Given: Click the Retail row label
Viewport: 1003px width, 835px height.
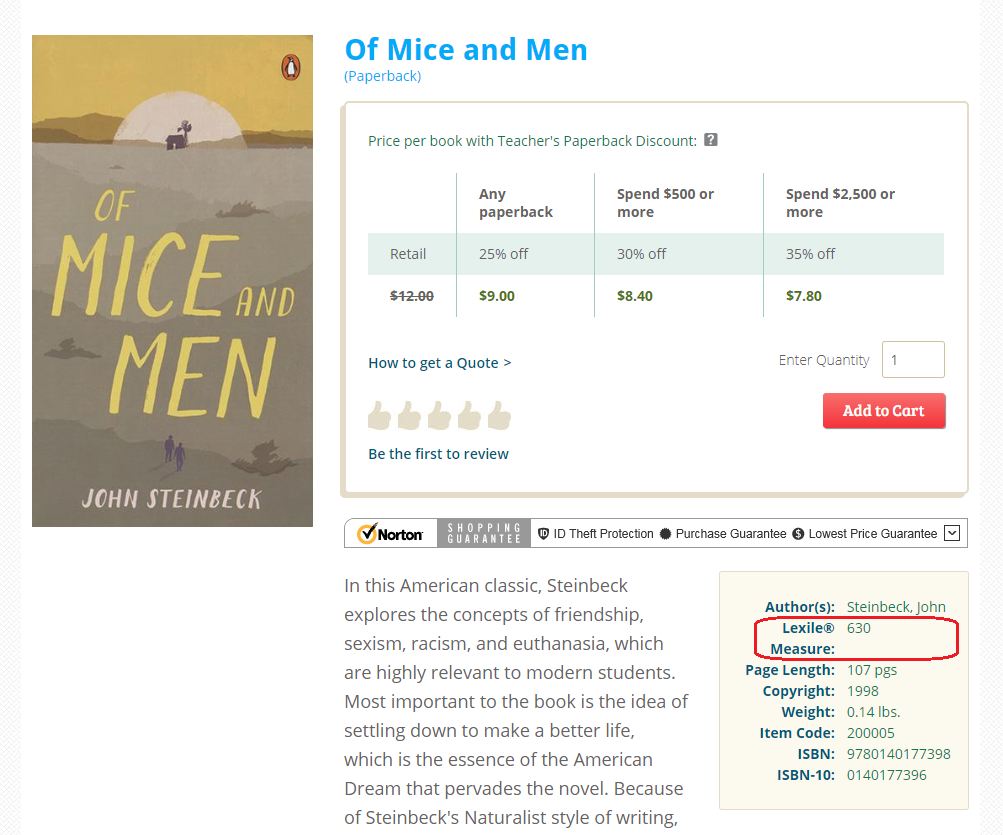Looking at the screenshot, I should click(408, 254).
